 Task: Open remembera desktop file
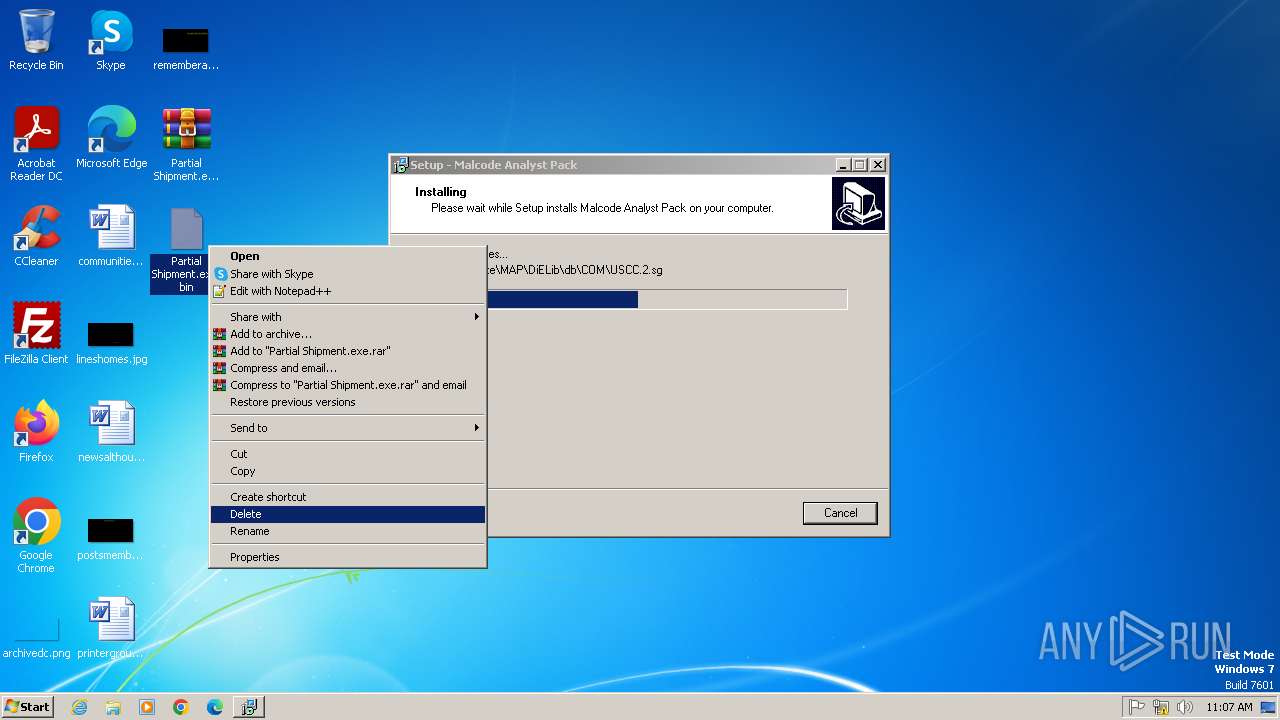pyautogui.click(x=186, y=47)
